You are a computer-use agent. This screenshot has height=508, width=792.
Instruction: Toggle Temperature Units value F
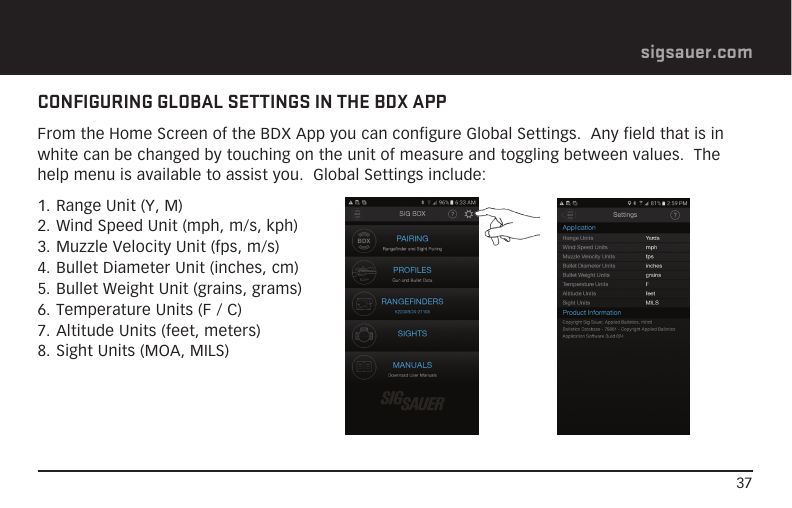tap(647, 284)
